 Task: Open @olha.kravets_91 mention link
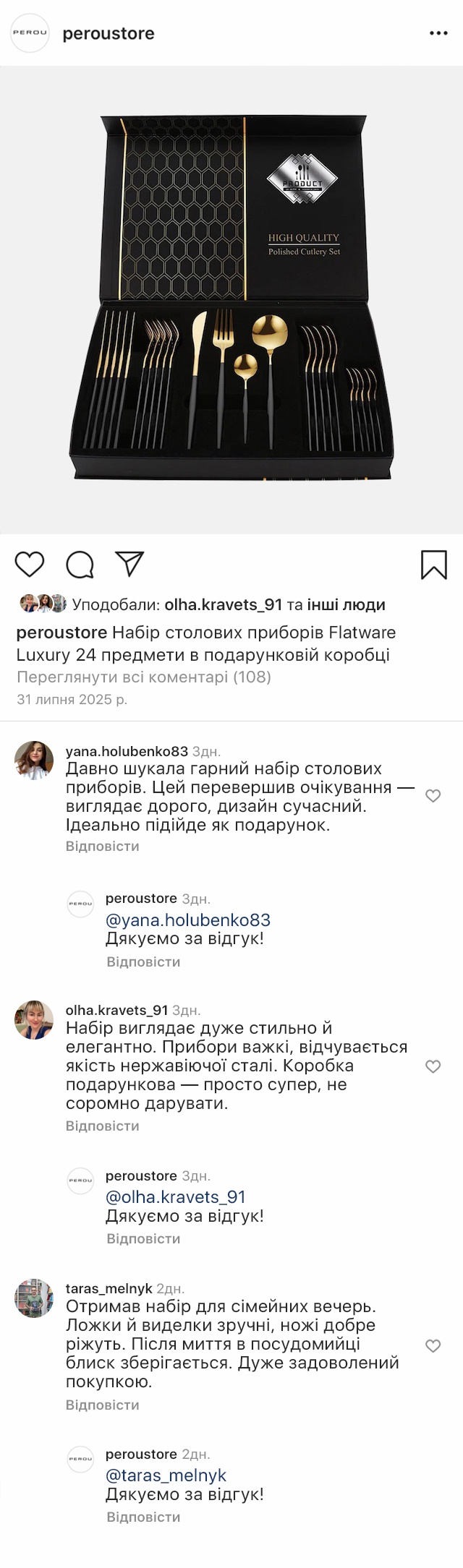pyautogui.click(x=176, y=1197)
